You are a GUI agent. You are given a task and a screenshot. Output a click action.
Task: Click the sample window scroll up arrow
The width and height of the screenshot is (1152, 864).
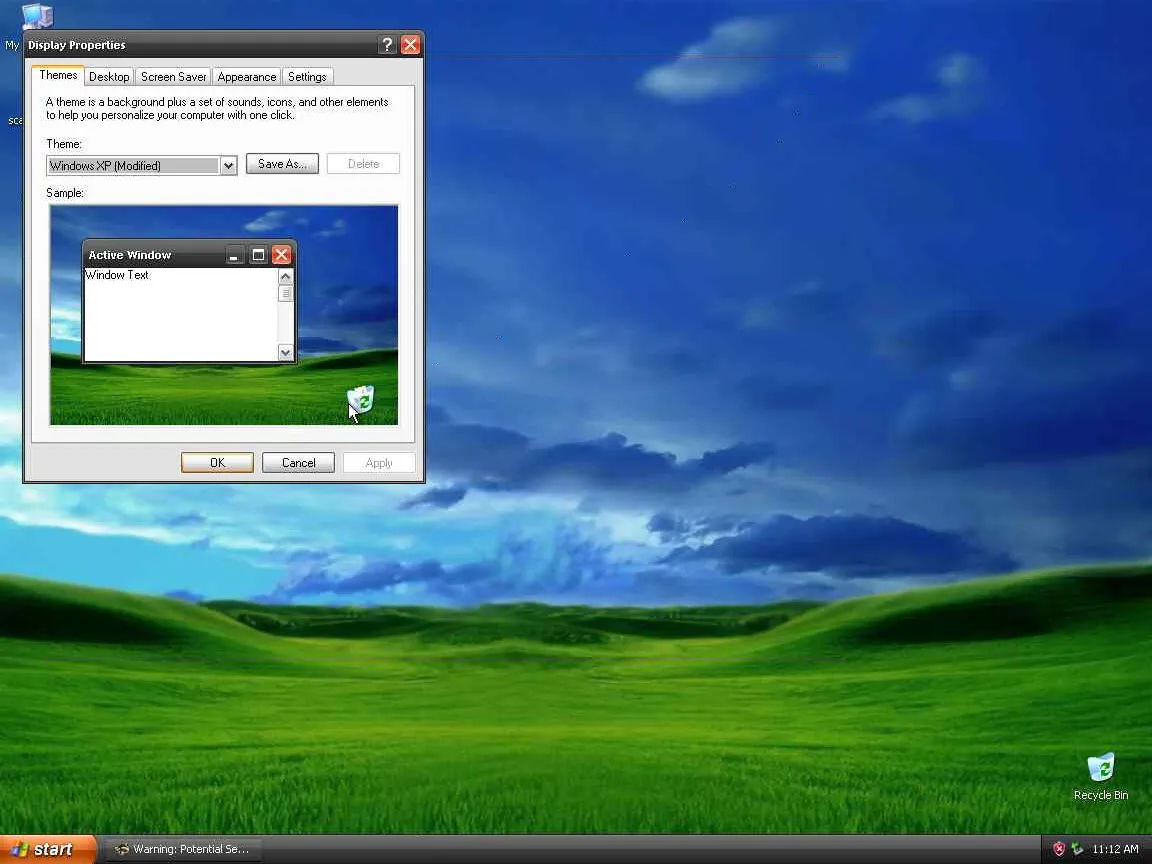click(286, 276)
